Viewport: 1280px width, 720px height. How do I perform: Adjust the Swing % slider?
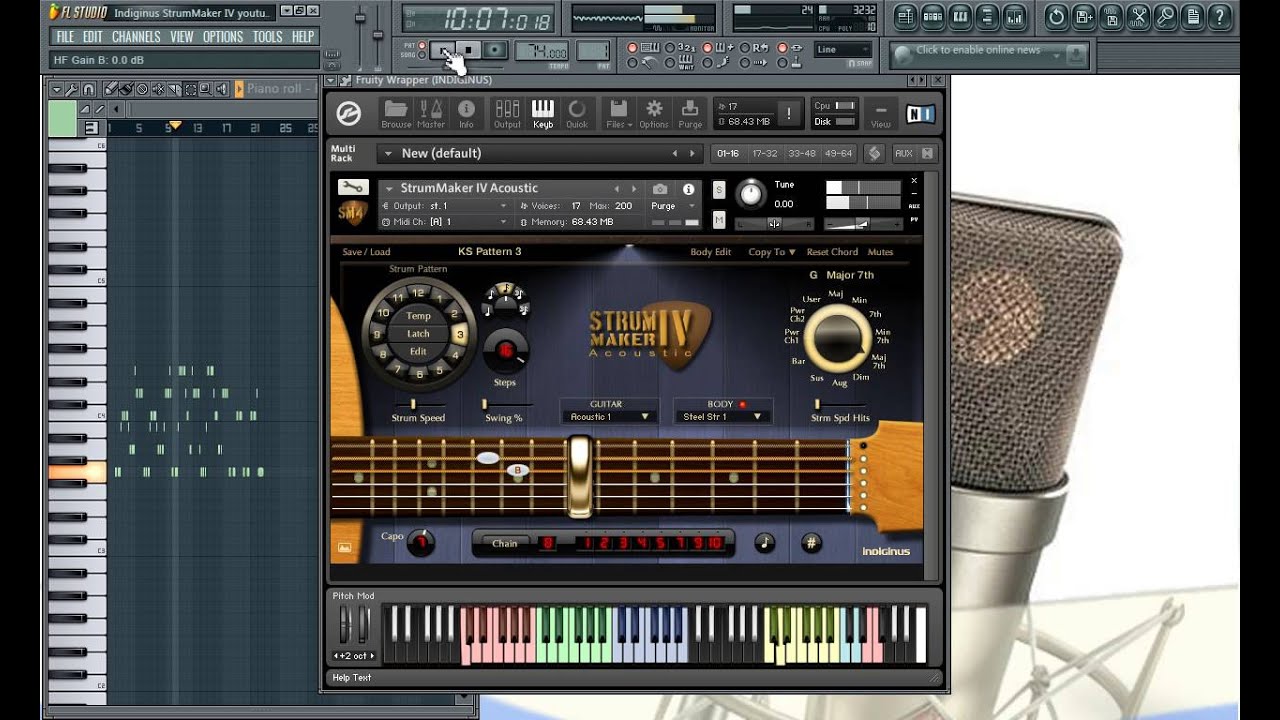[x=485, y=404]
